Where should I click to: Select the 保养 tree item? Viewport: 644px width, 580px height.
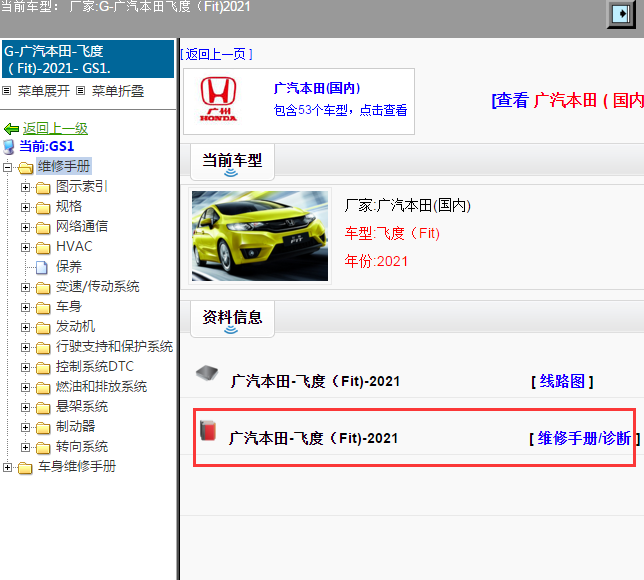[x=69, y=267]
